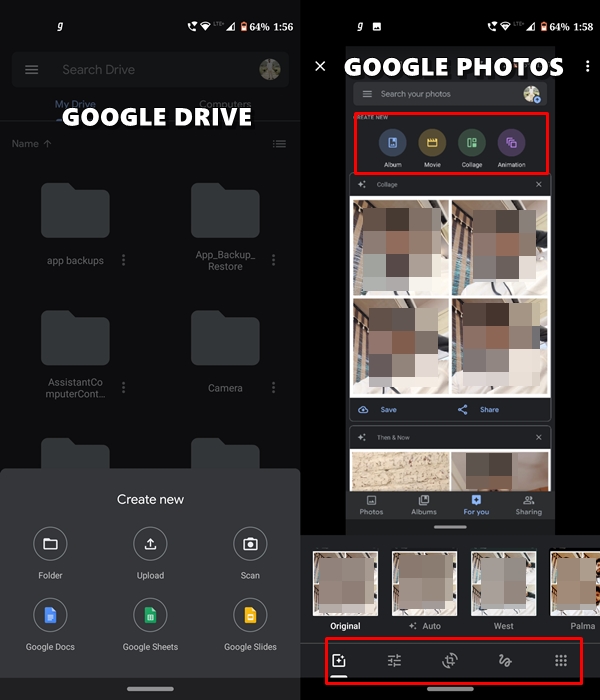This screenshot has width=600, height=700.
Task: Open the app backups folder
Action: click(x=75, y=211)
